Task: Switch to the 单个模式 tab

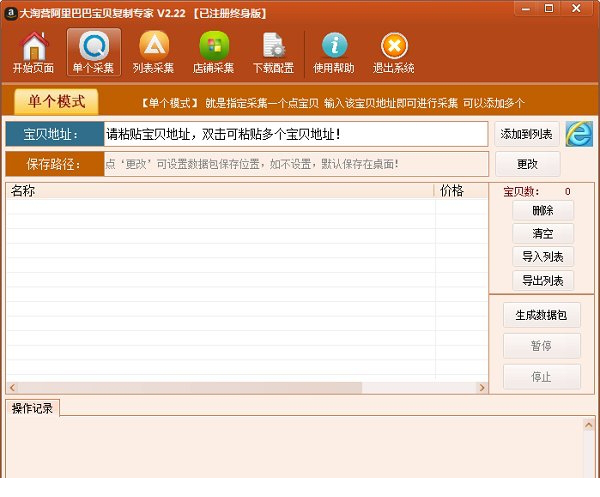Action: [56, 102]
